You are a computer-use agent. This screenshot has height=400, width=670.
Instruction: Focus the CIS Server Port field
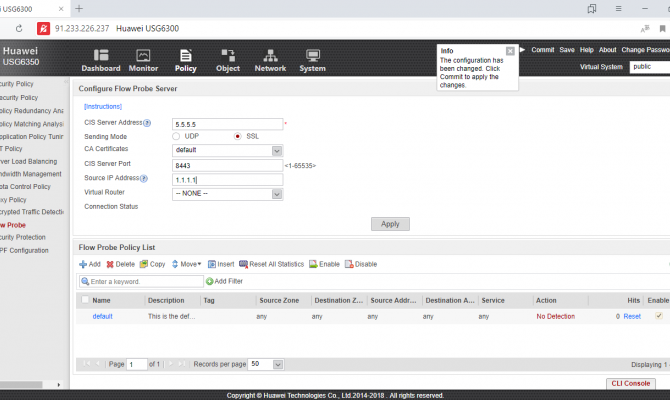227,165
